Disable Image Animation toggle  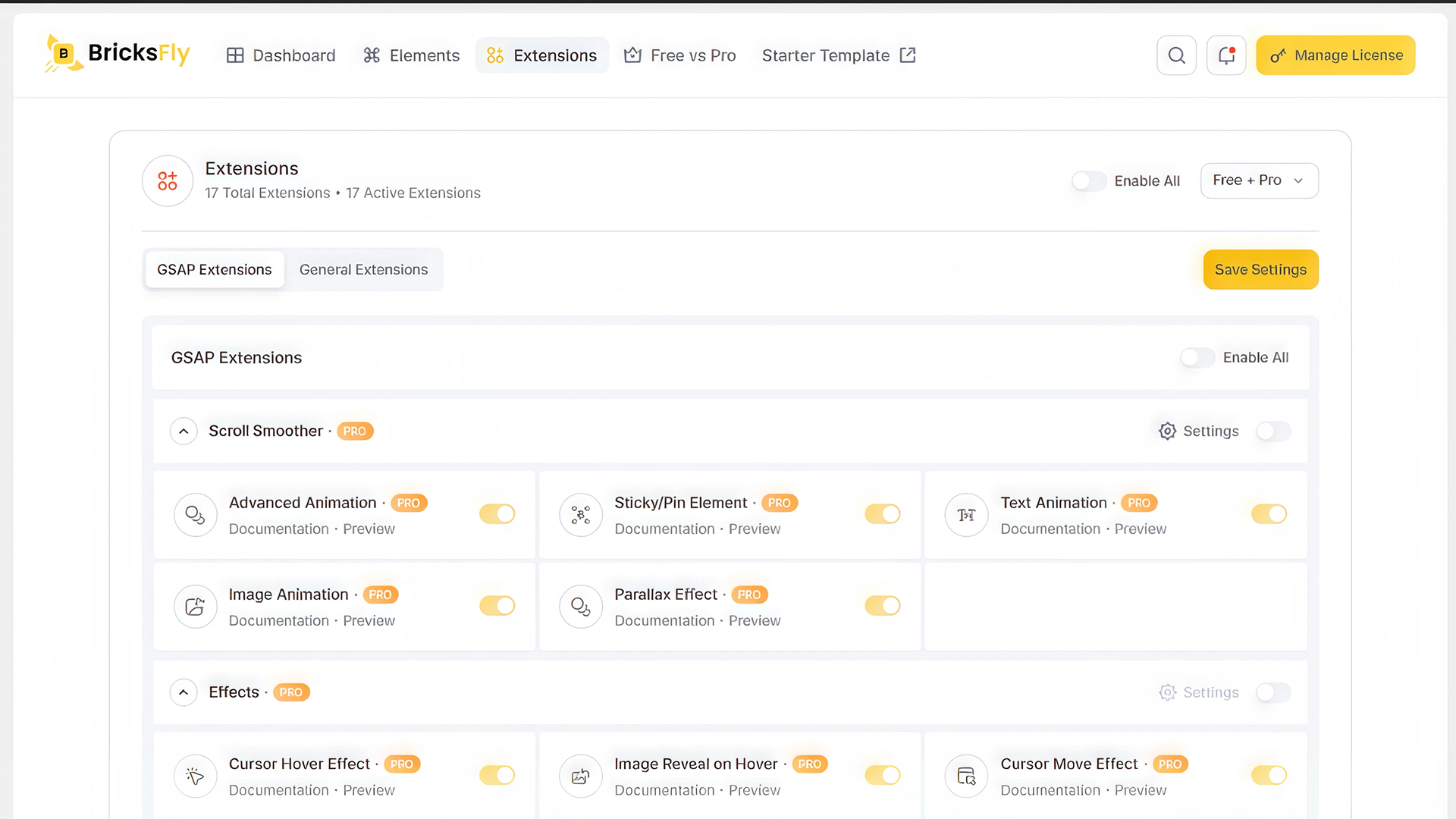[x=497, y=606]
